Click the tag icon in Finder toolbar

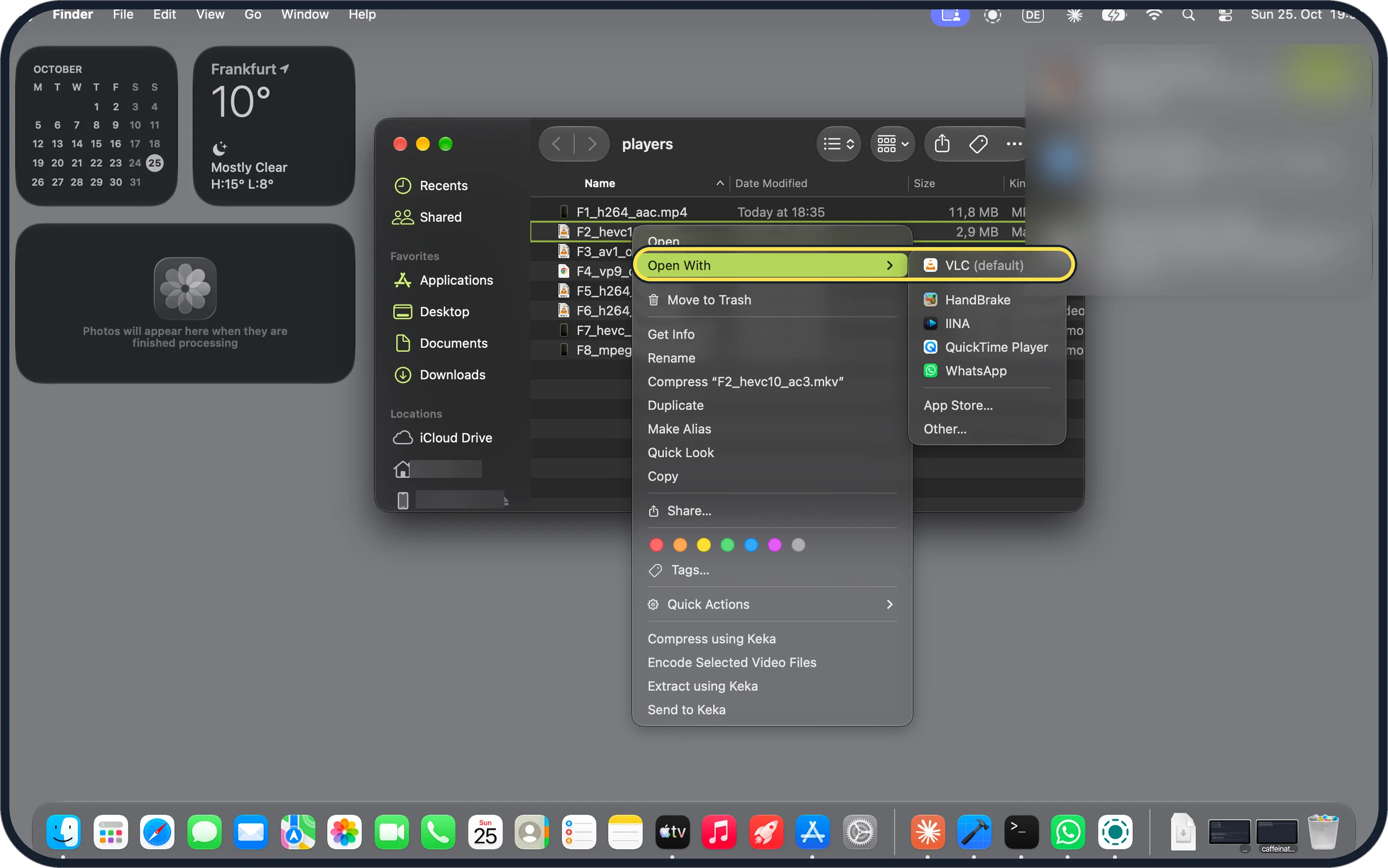[x=977, y=143]
